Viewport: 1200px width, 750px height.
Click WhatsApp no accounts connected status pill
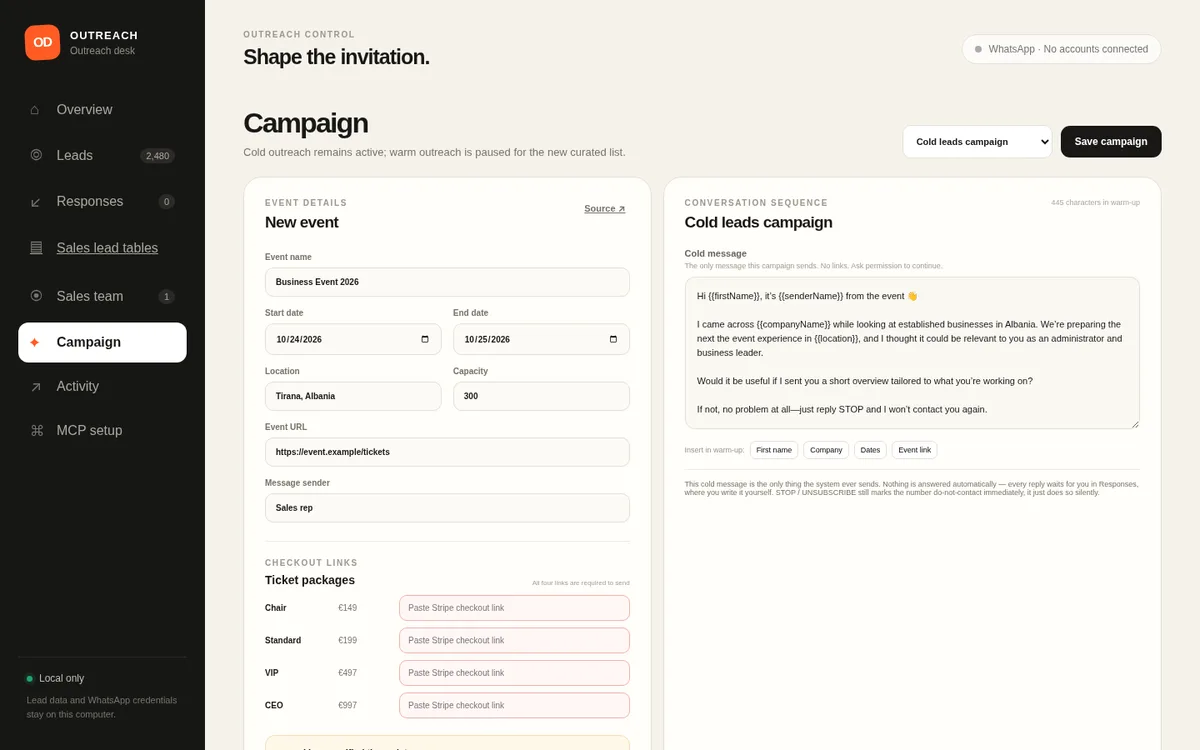(x=1061, y=49)
